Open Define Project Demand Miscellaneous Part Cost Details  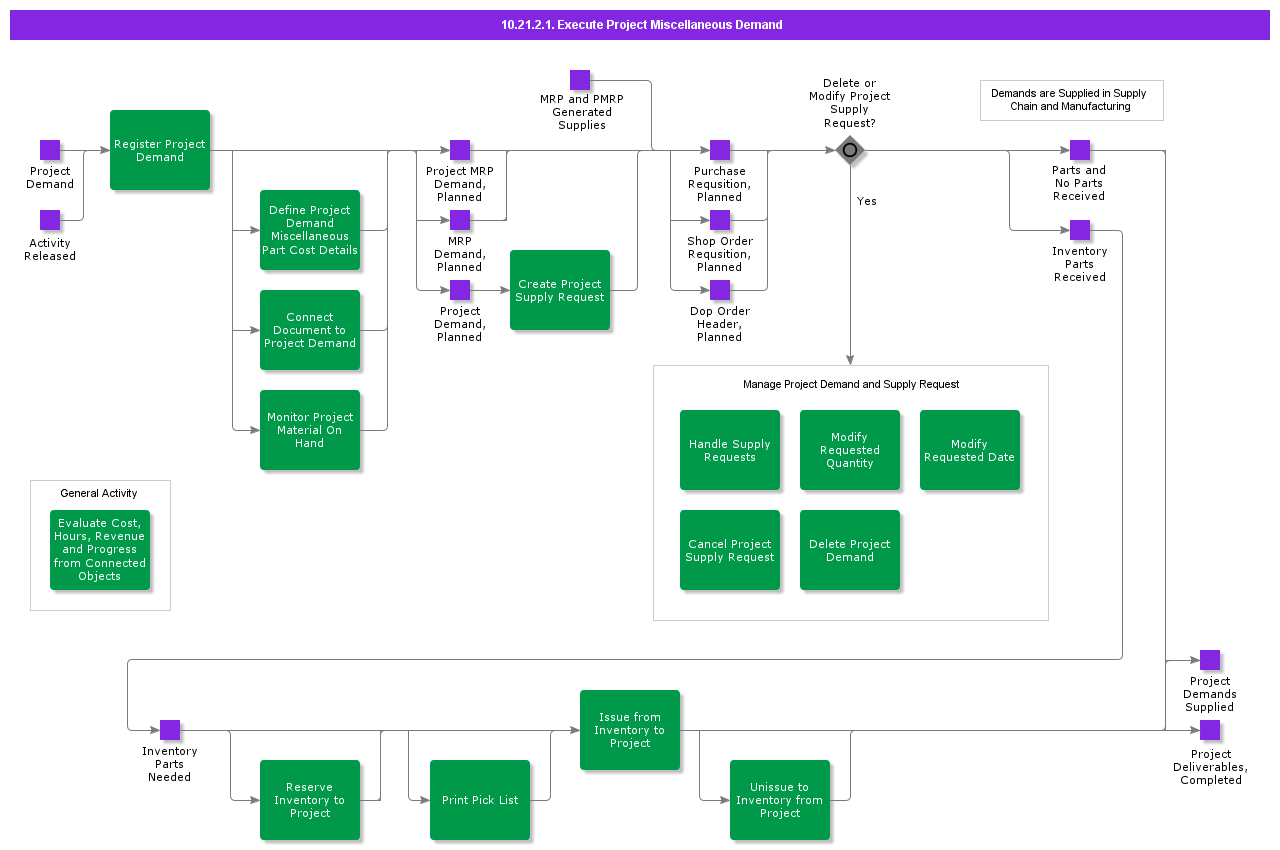(x=310, y=230)
